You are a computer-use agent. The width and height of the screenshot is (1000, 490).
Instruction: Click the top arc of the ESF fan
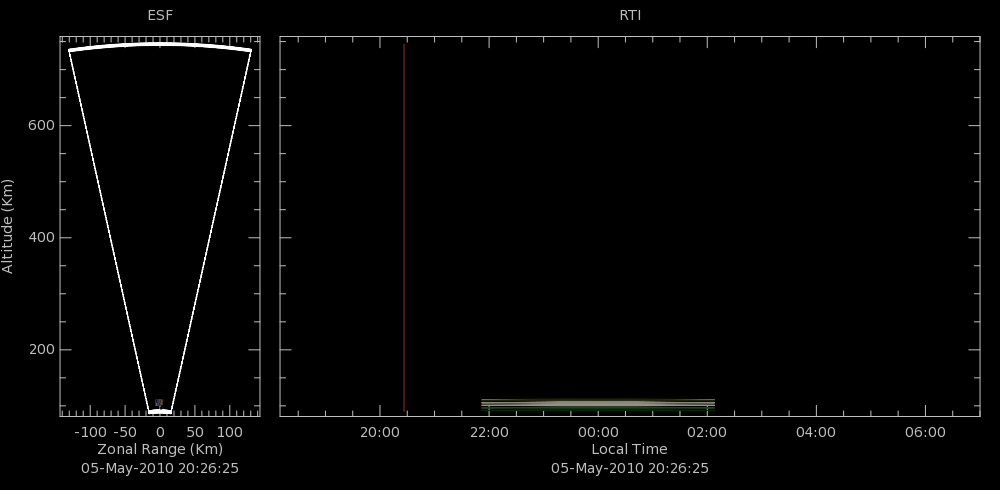160,46
